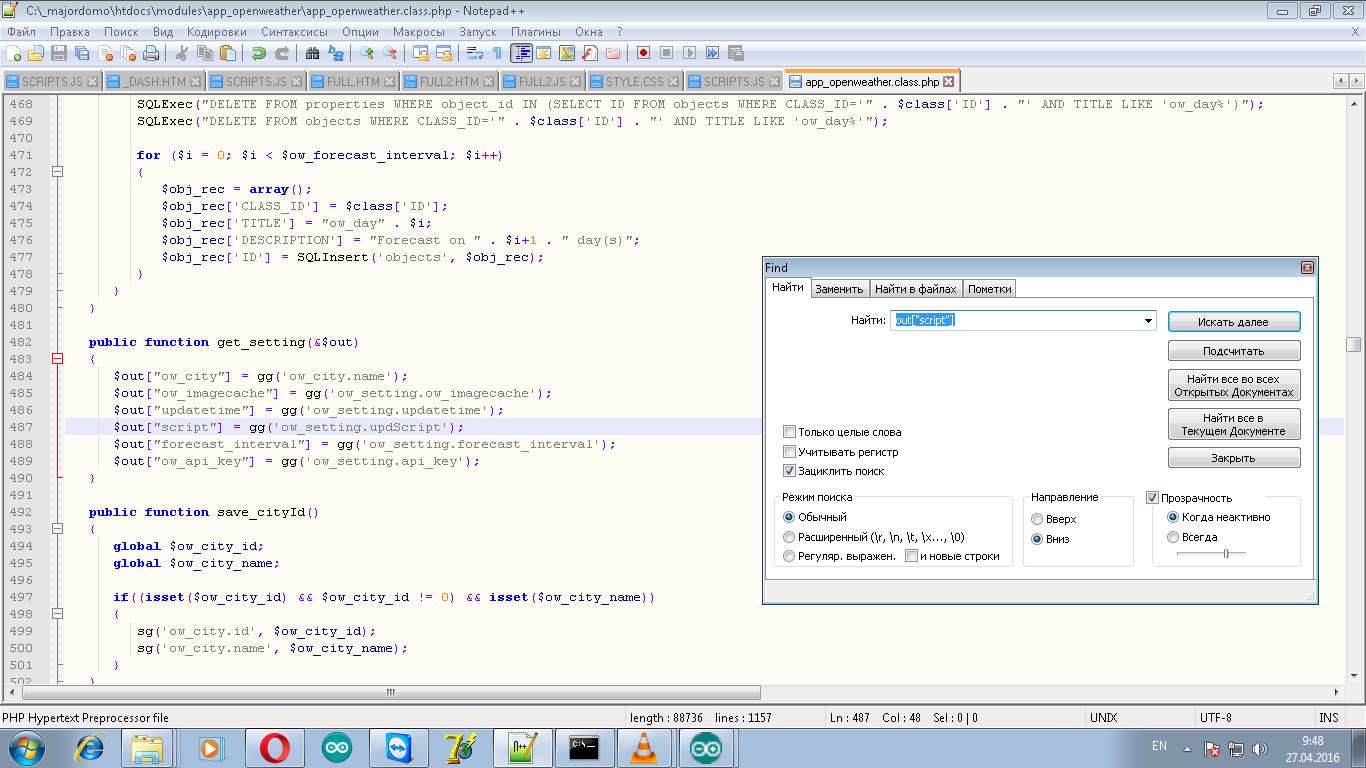Click the Undo toolbar icon

(x=259, y=53)
